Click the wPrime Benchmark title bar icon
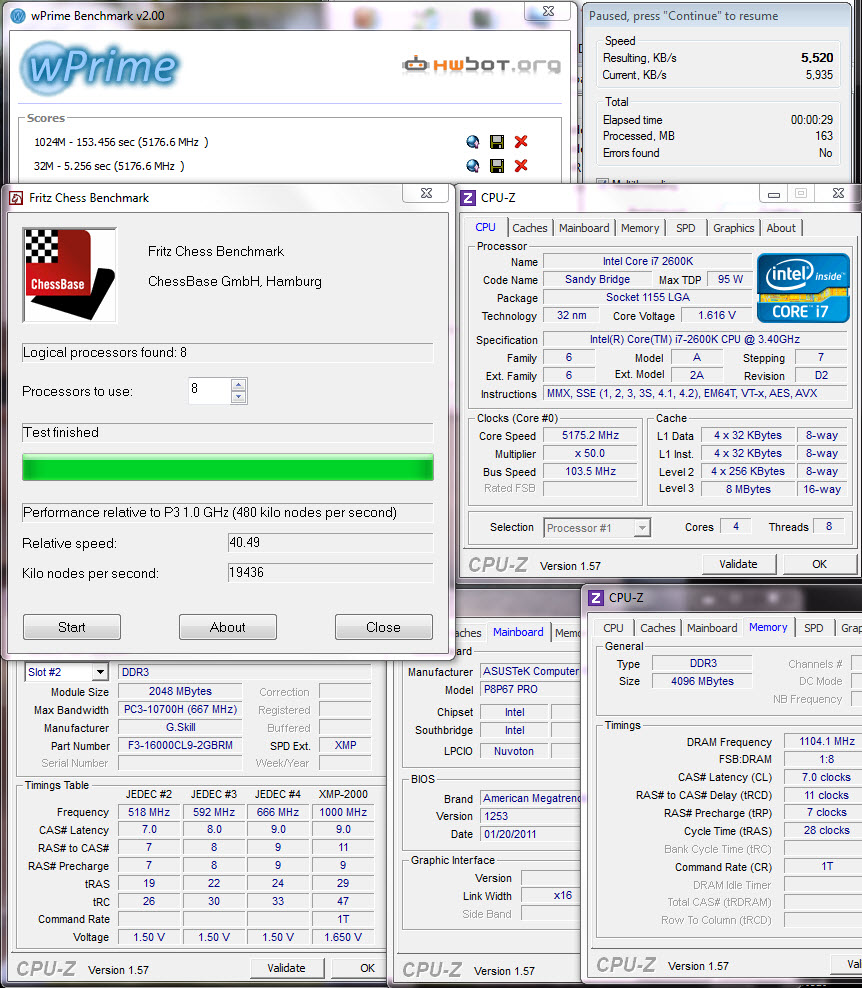Screen dimensions: 862x988 tap(18, 16)
